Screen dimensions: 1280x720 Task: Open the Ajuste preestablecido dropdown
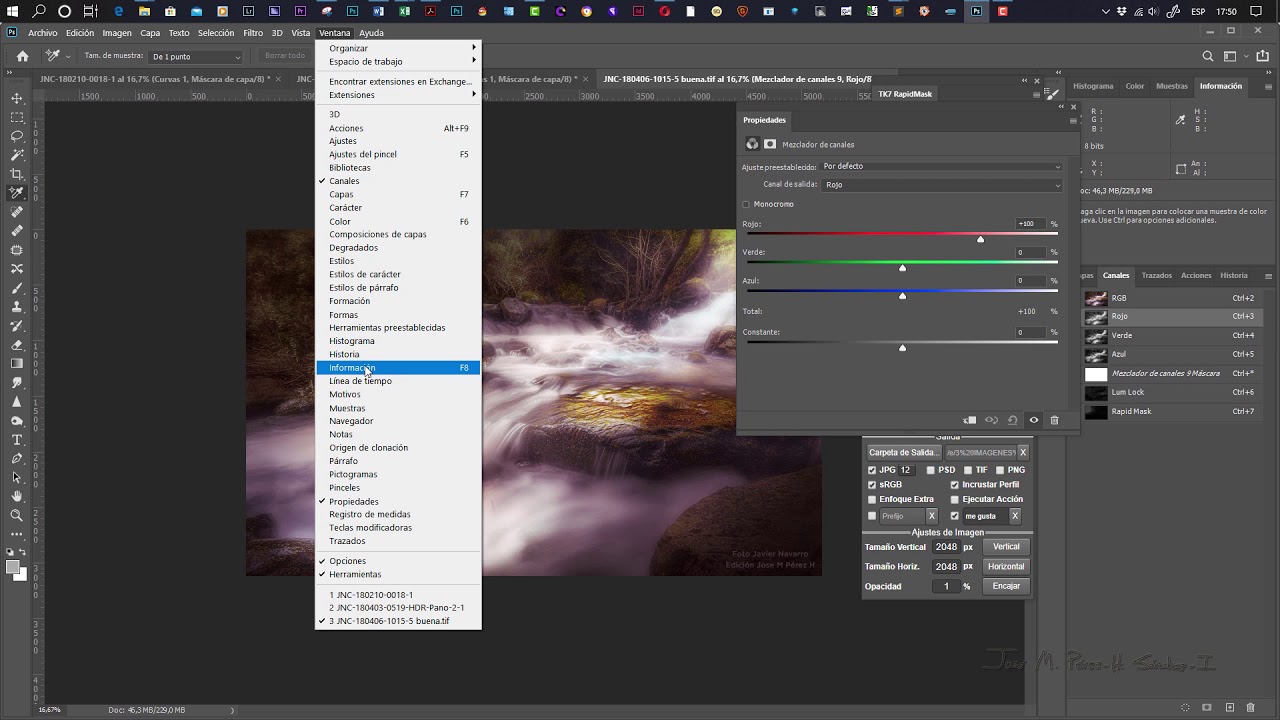click(x=941, y=167)
